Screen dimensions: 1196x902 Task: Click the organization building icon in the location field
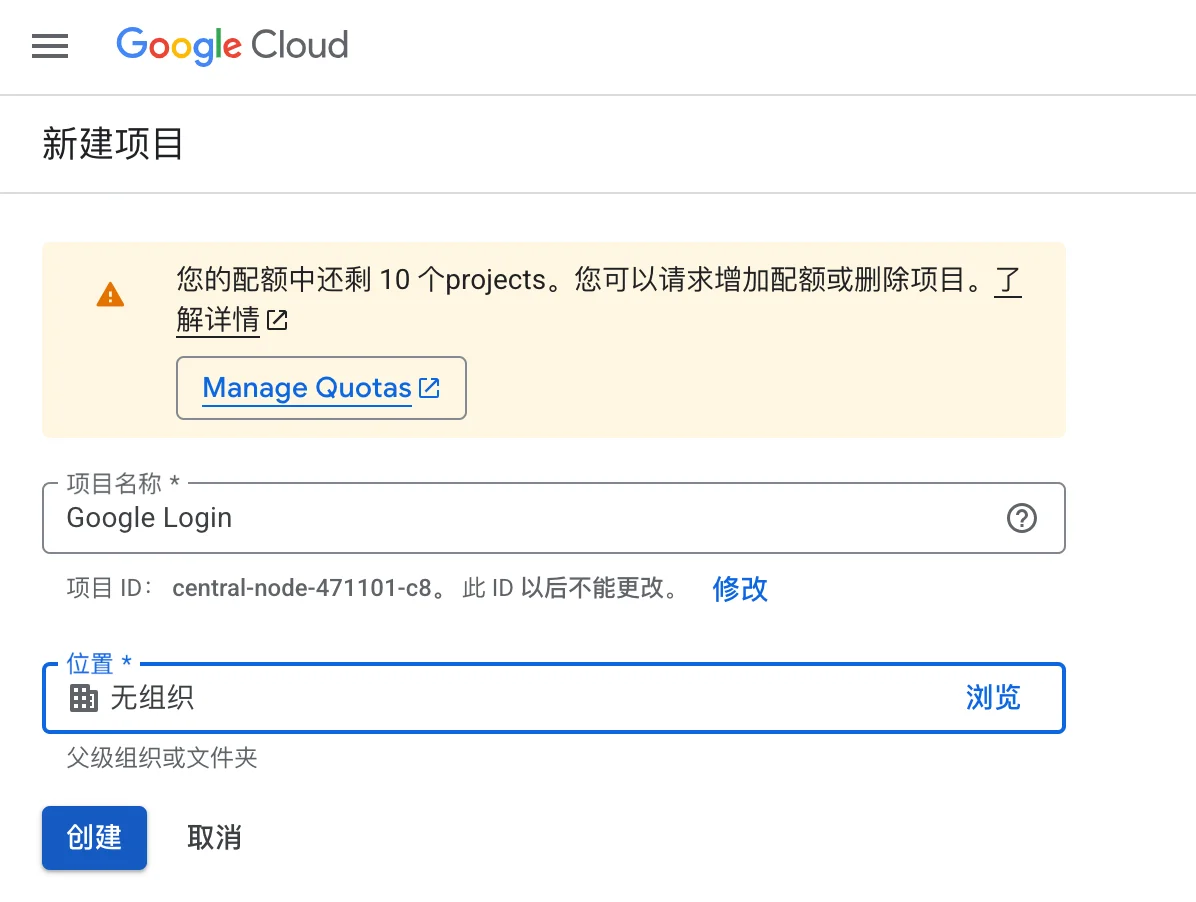[84, 698]
